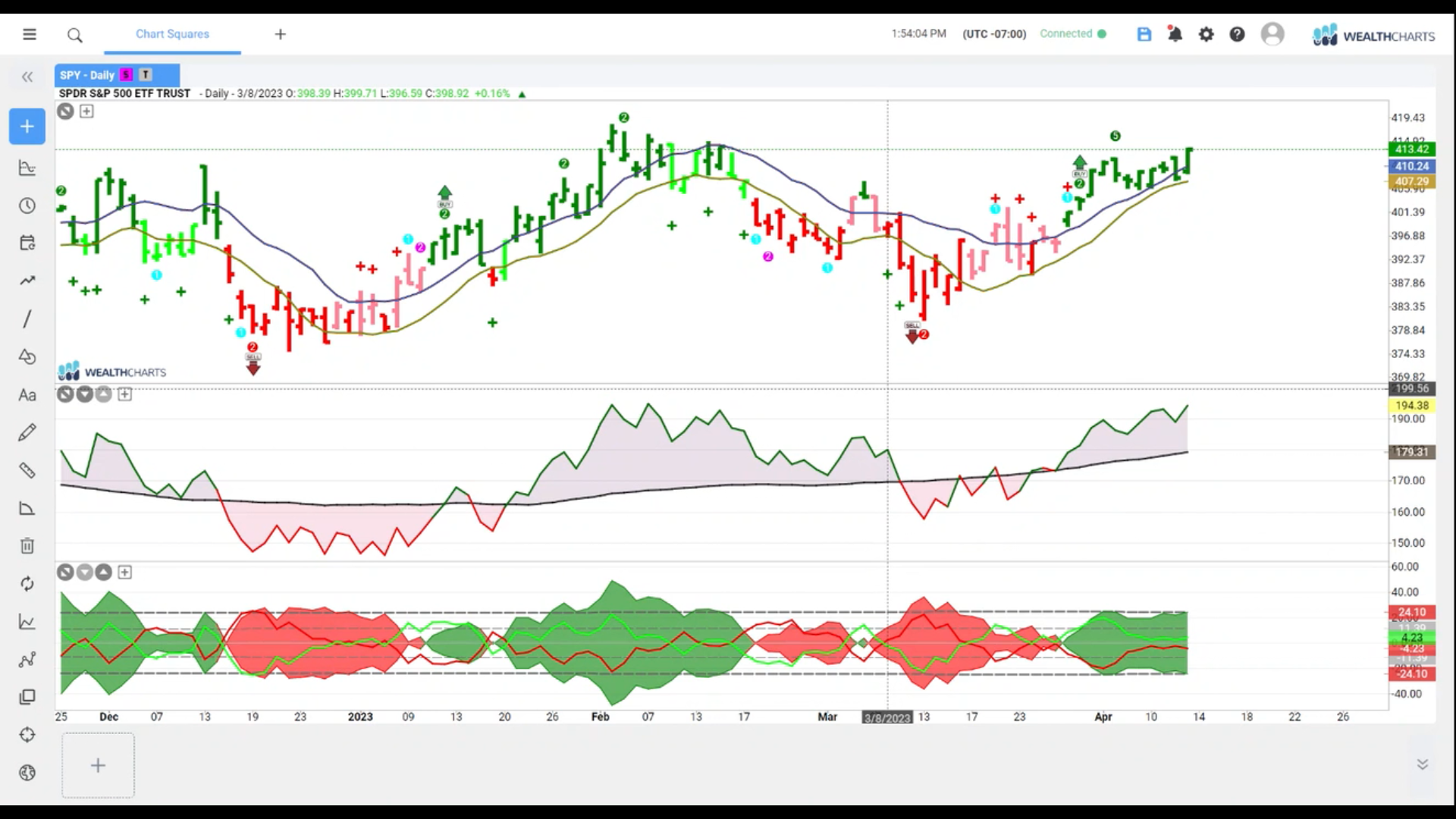This screenshot has width=1456, height=819.
Task: Expand the bottom-right double chevron panel
Action: pos(1423,764)
